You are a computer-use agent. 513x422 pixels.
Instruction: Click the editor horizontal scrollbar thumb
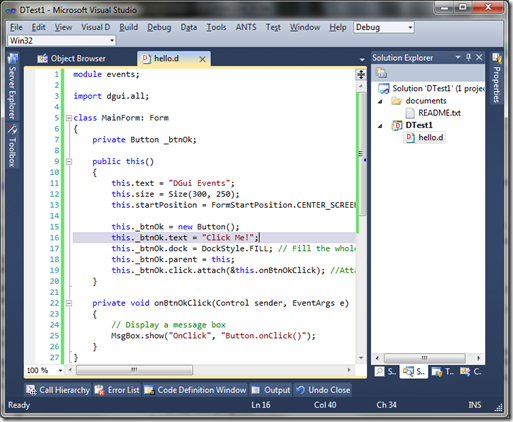[x=134, y=370]
